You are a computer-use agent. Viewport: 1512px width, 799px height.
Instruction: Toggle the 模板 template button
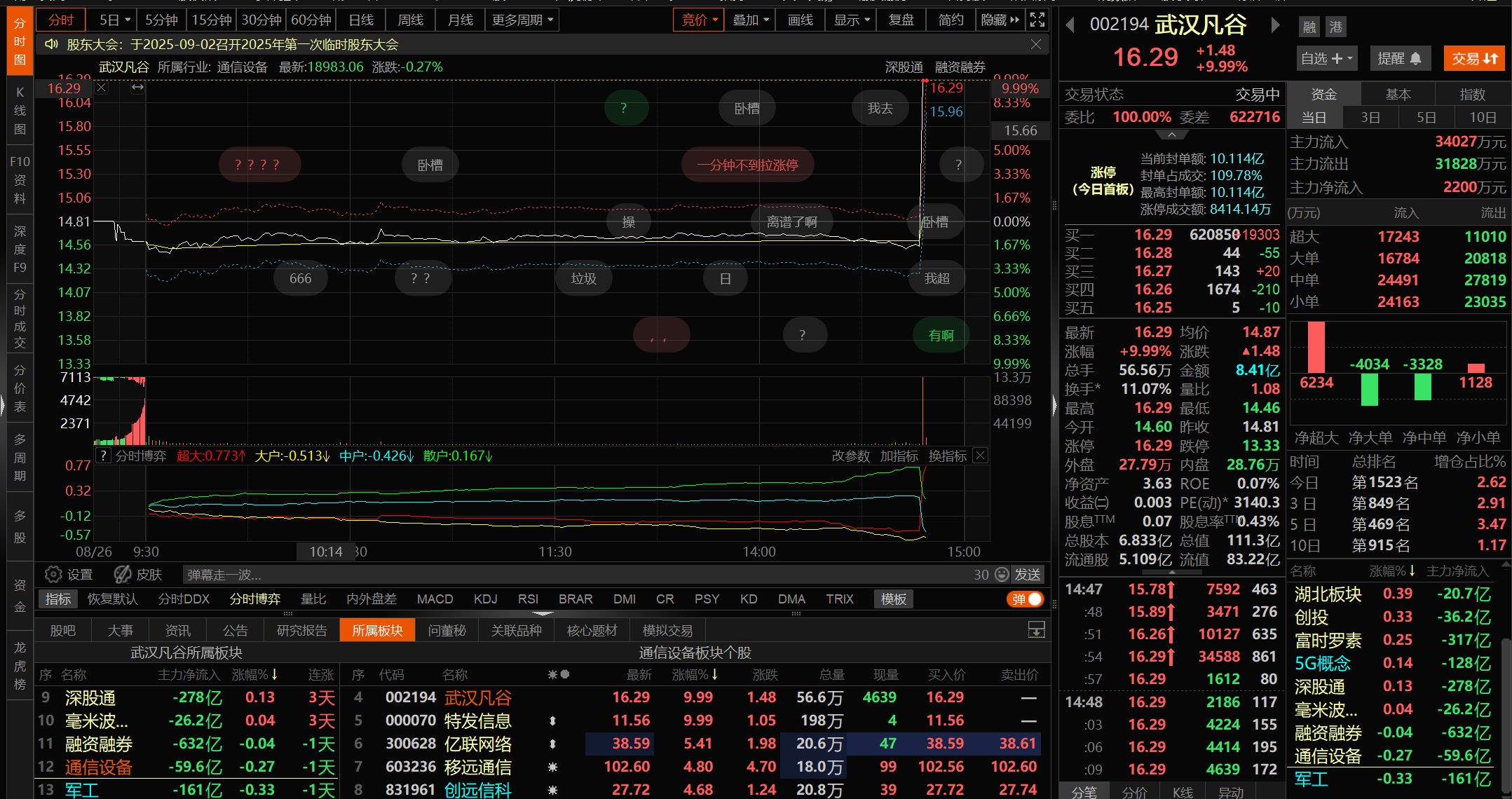tap(893, 599)
